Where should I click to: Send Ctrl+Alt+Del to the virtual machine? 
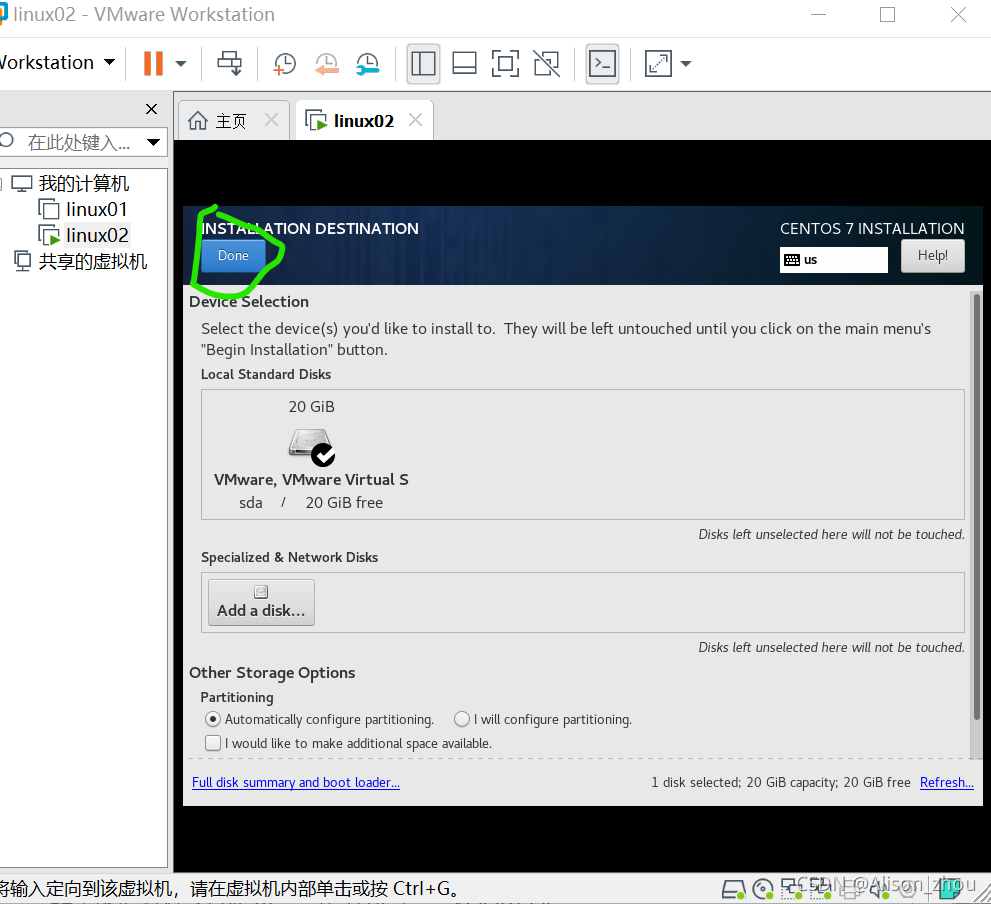tap(229, 63)
